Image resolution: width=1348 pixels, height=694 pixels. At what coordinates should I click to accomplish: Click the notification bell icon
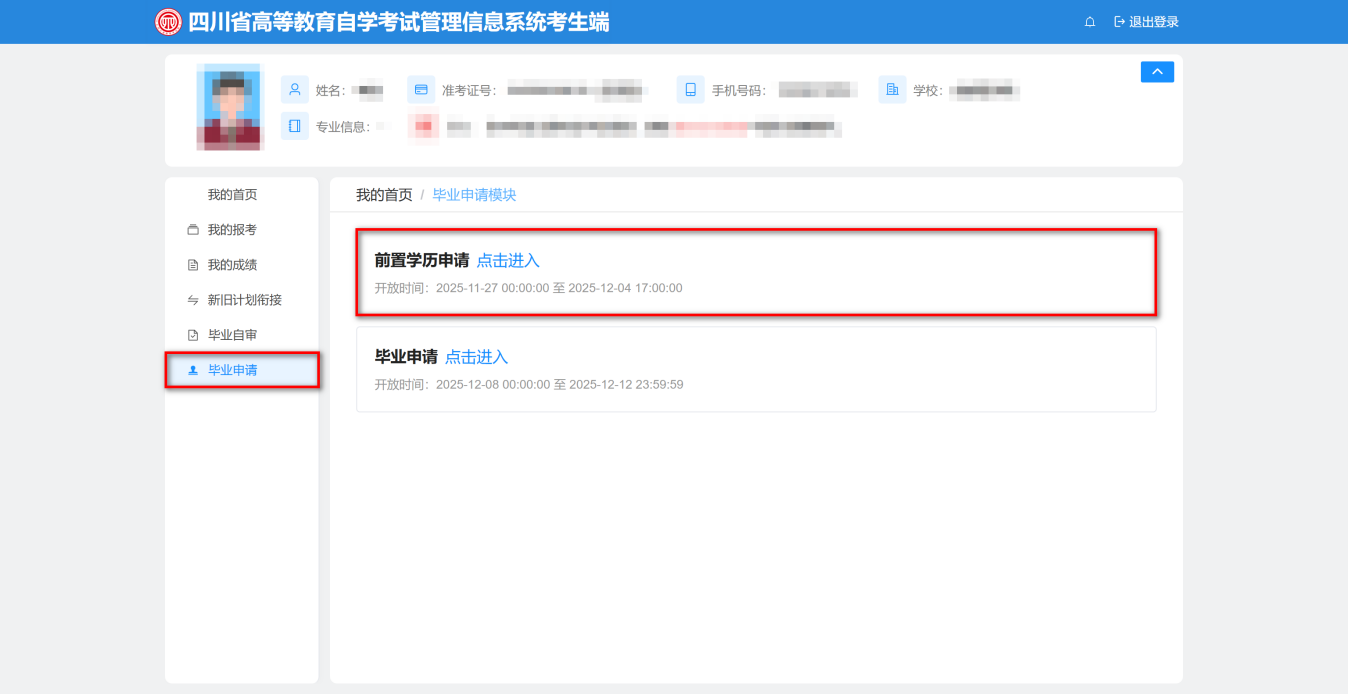pyautogui.click(x=1089, y=21)
